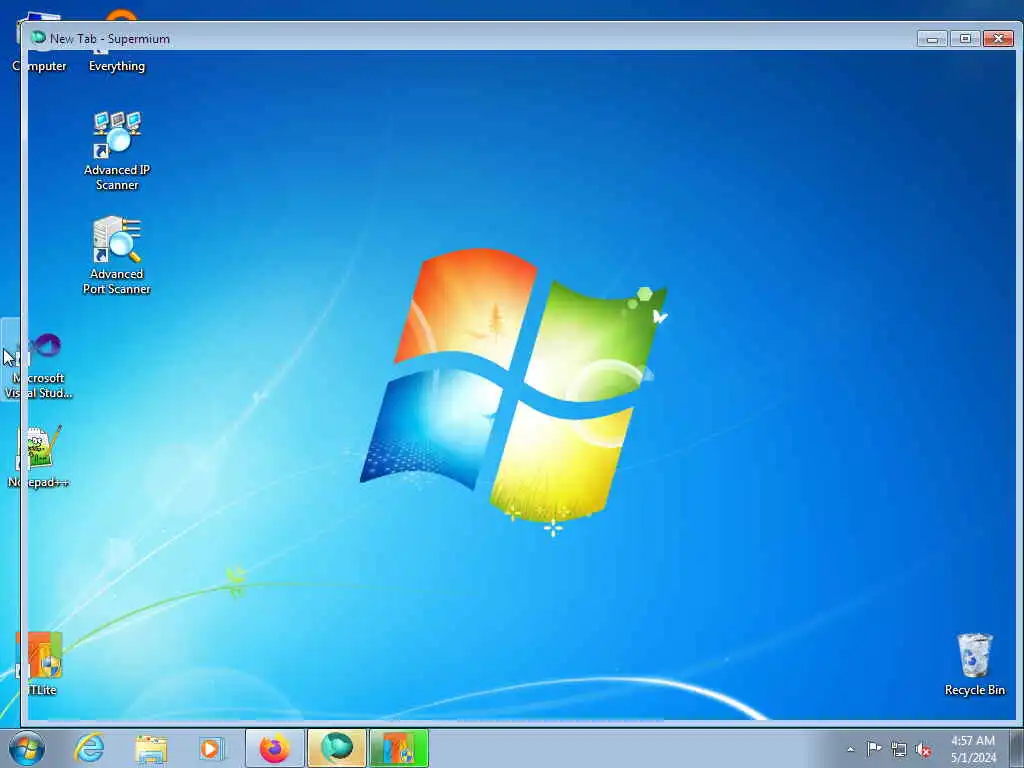The width and height of the screenshot is (1024, 768).
Task: Switch to NTLite in the taskbar
Action: pos(398,748)
